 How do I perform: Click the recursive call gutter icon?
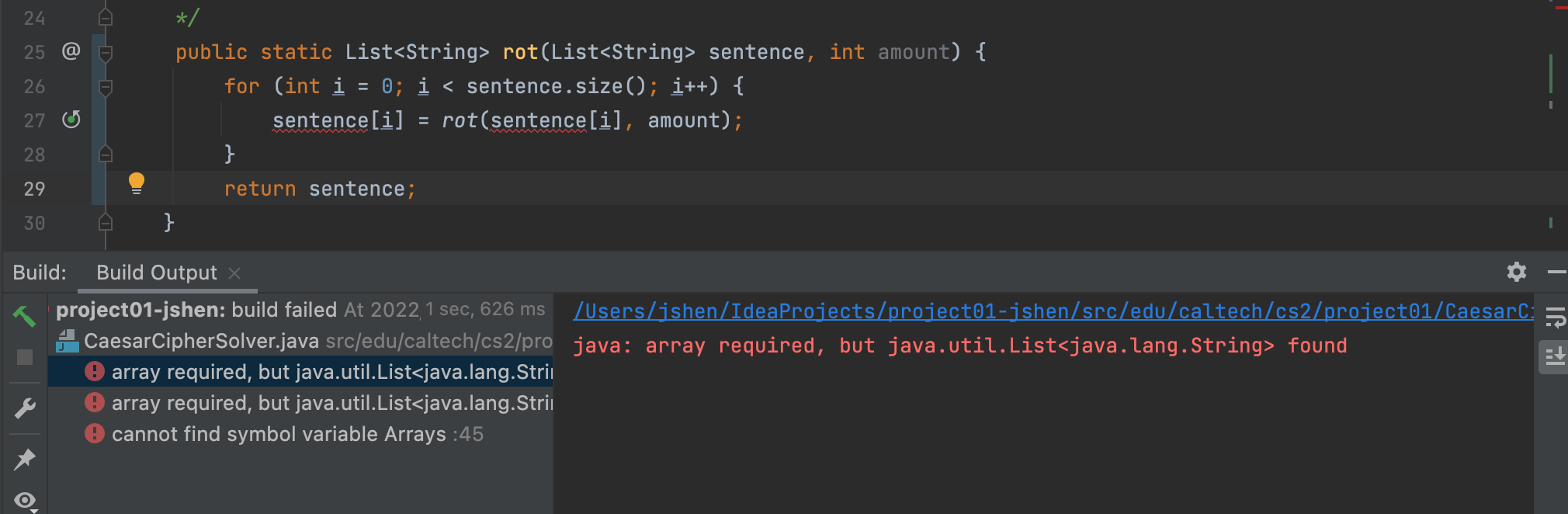pos(71,120)
